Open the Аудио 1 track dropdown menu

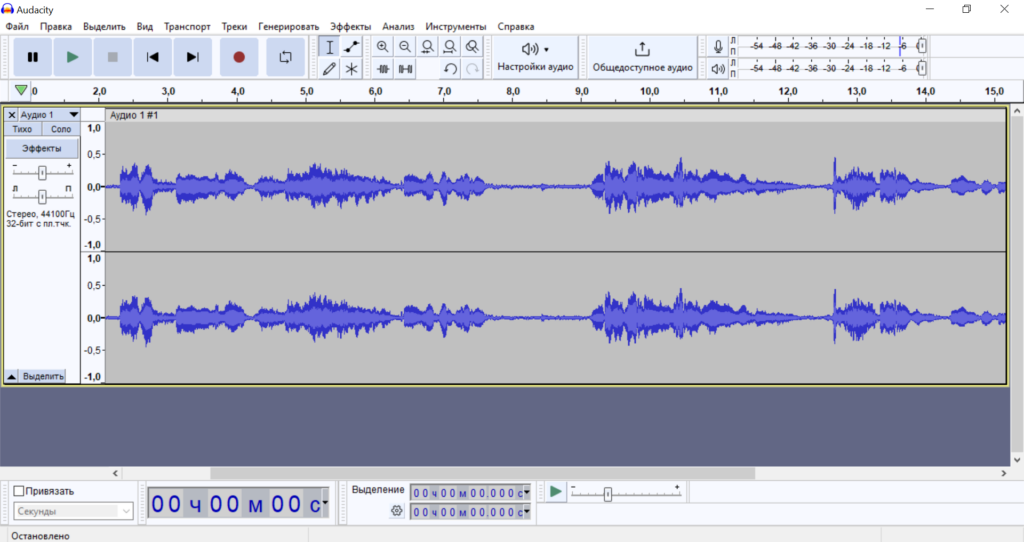click(x=49, y=115)
